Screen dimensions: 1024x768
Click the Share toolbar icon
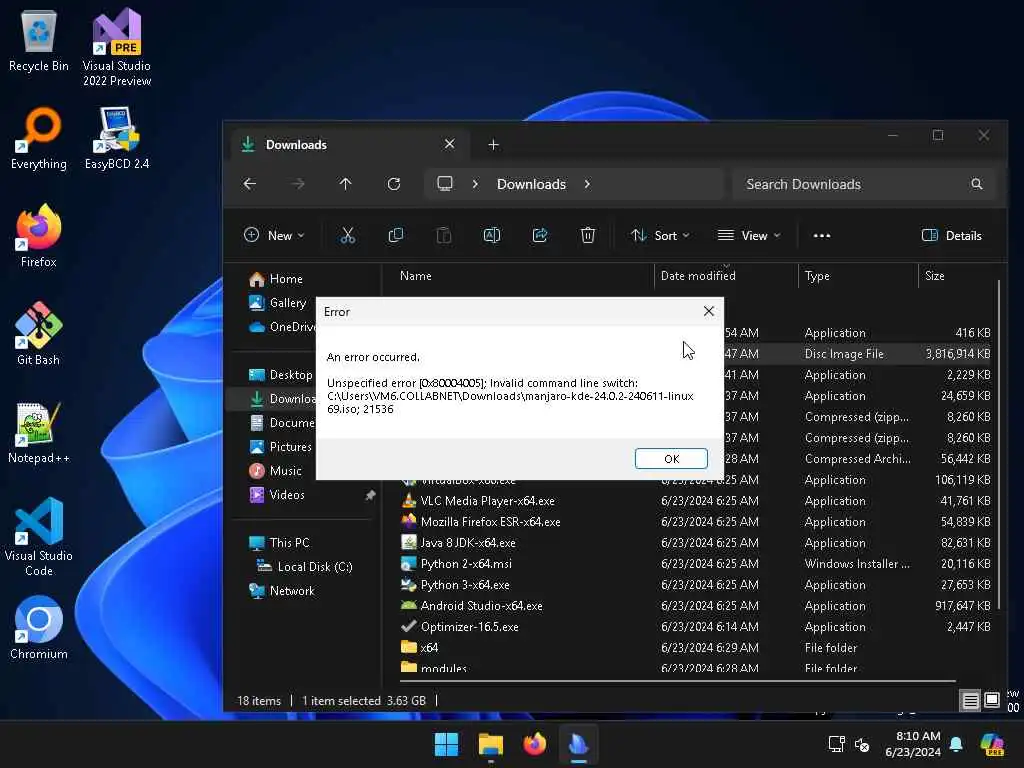click(539, 235)
